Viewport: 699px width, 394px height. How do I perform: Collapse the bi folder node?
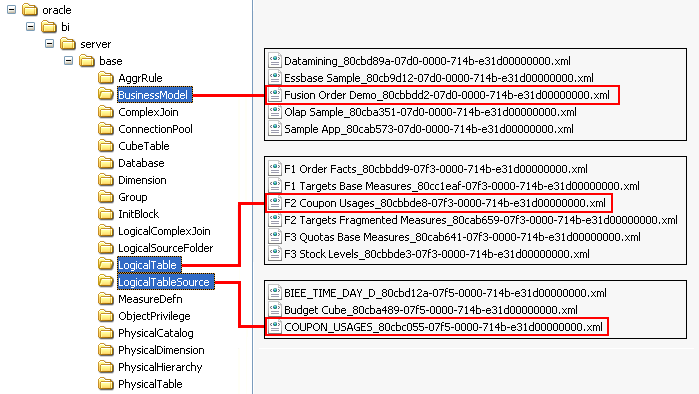pos(30,26)
